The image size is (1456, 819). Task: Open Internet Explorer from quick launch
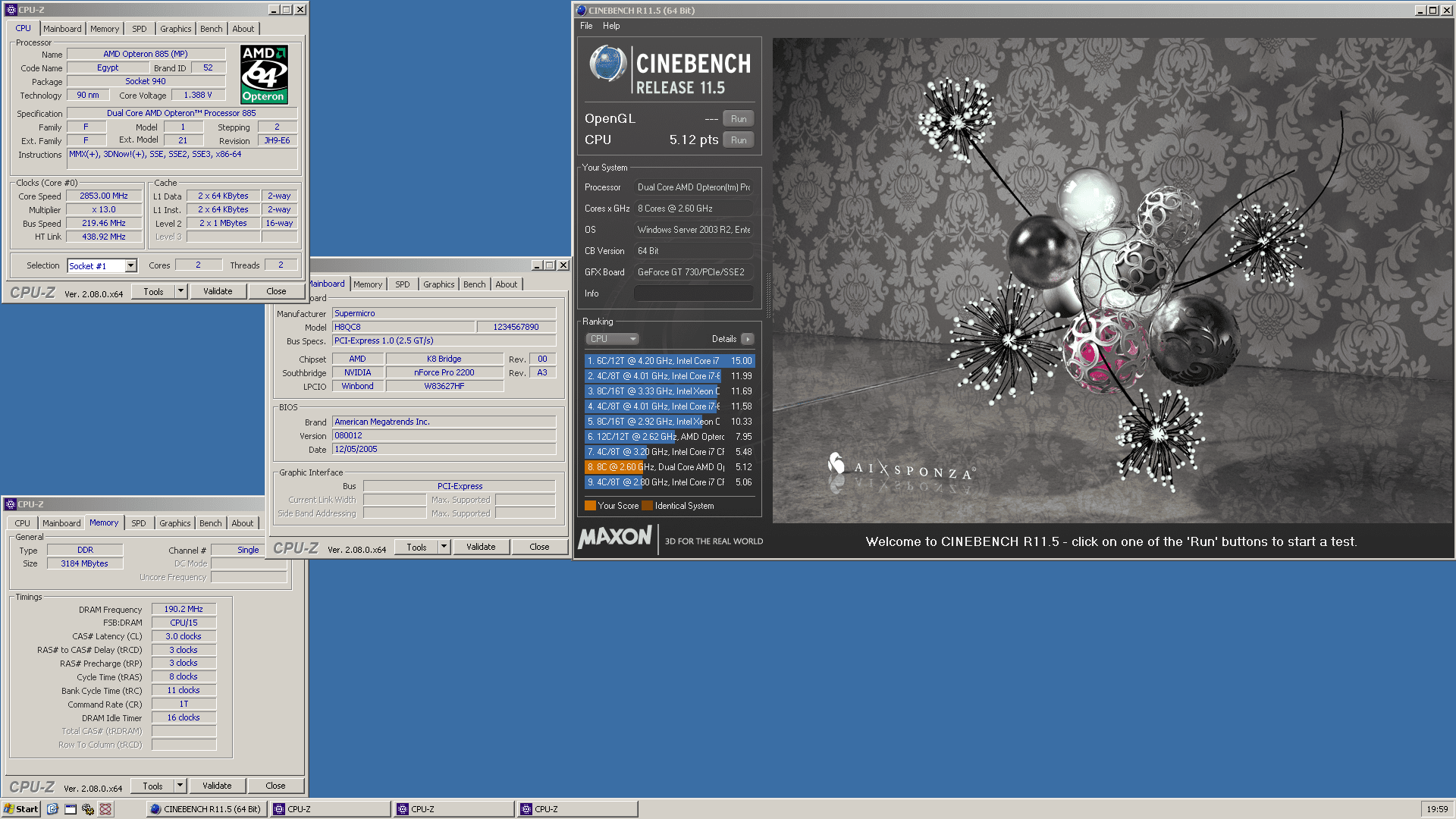pyautogui.click(x=52, y=809)
